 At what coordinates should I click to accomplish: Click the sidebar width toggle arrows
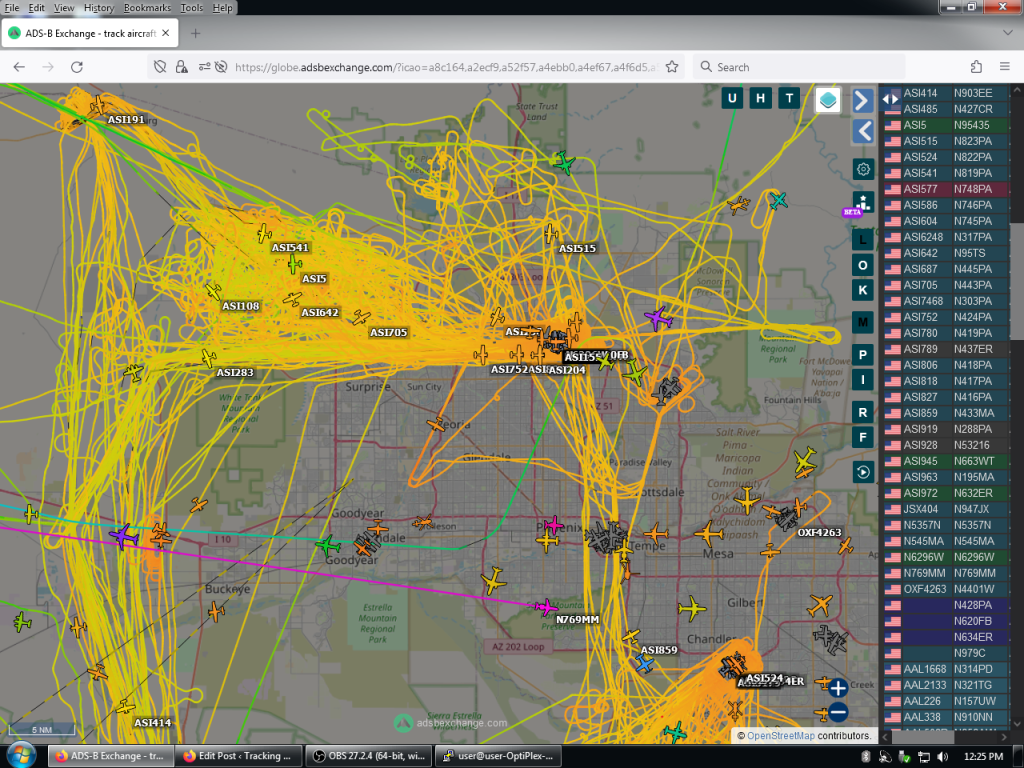pyautogui.click(x=890, y=99)
